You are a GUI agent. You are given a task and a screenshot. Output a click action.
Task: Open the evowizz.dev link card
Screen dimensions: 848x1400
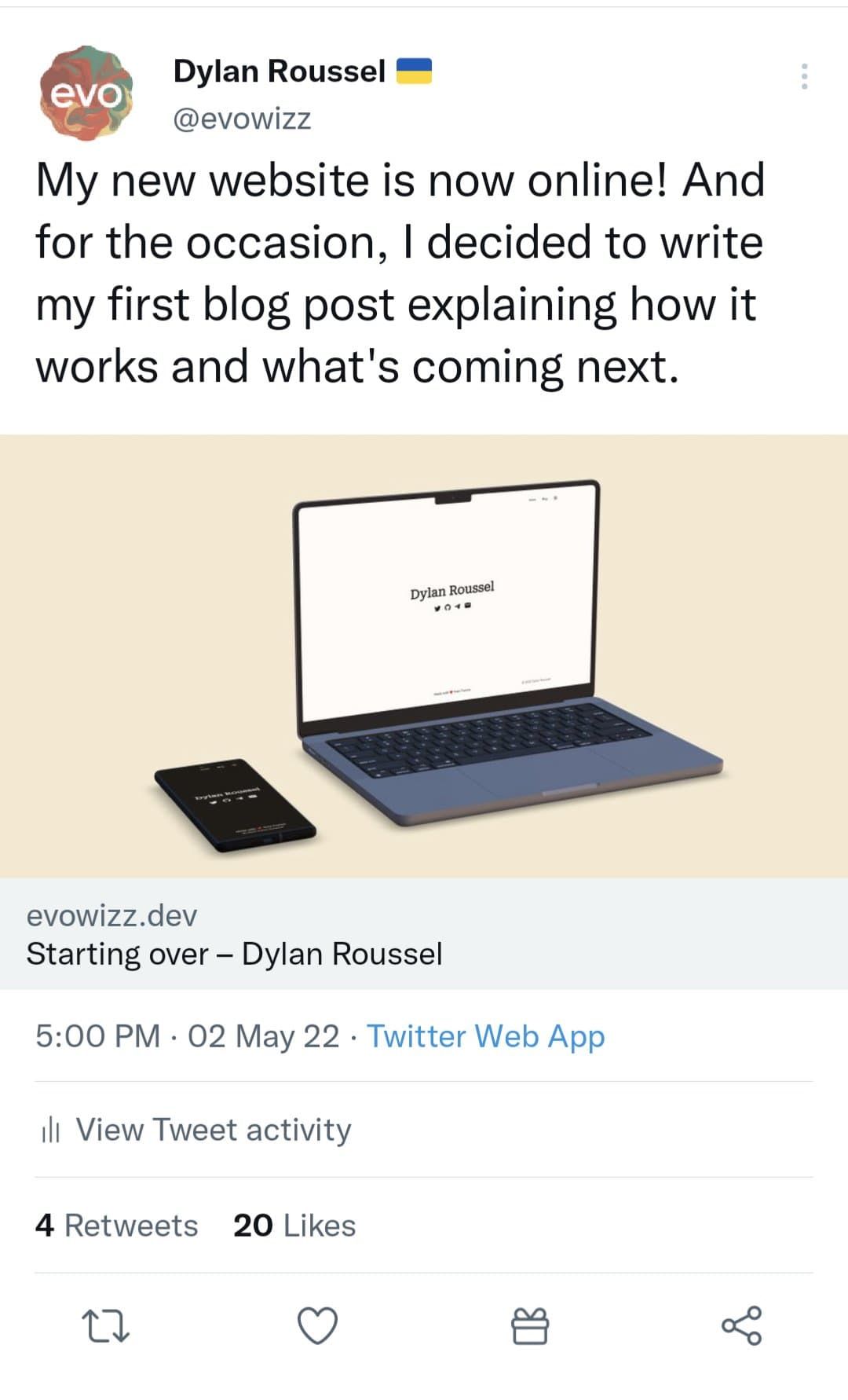coord(112,914)
